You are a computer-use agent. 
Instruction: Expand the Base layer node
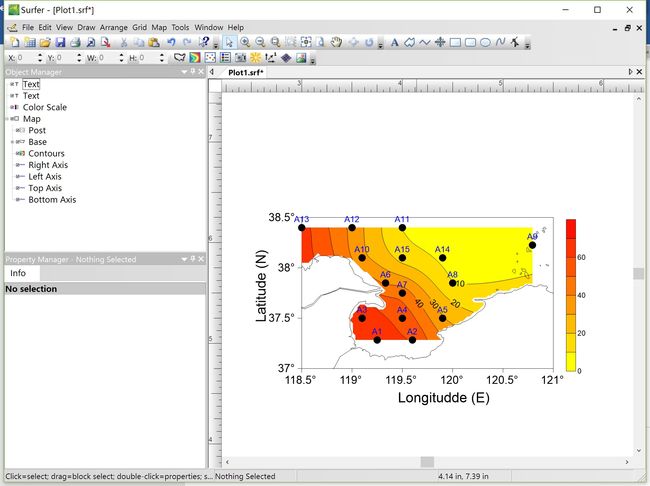12,142
